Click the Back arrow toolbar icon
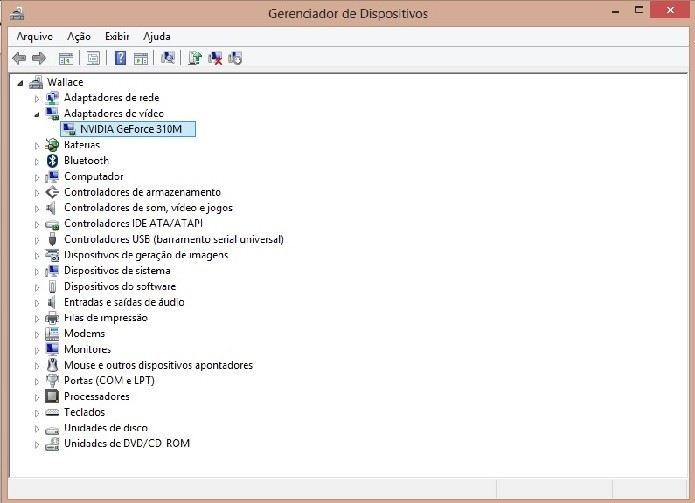Screen dimensions: 695x503 coord(19,58)
